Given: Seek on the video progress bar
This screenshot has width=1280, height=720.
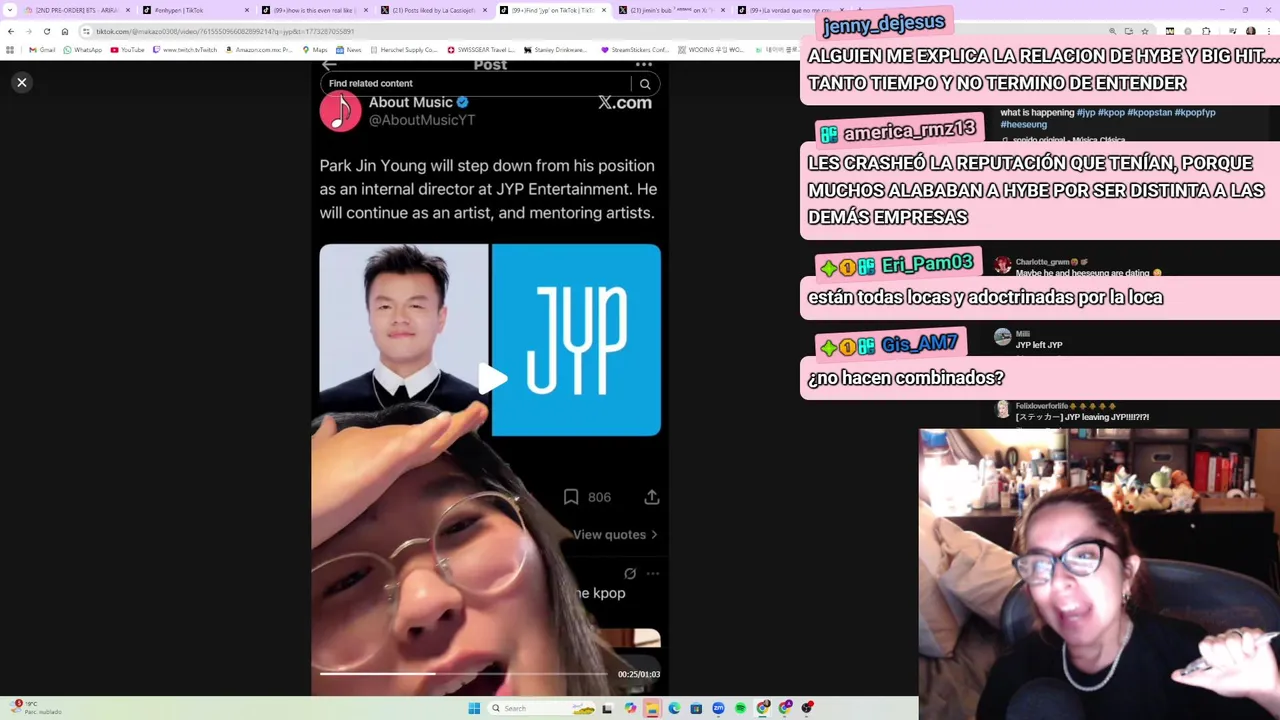Looking at the screenshot, I should pos(463,674).
